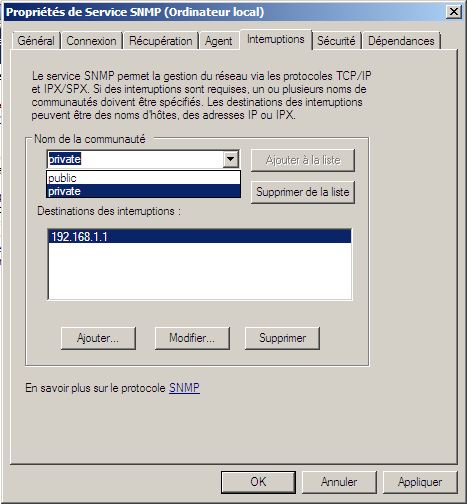Choose private from the dropdown list
The image size is (467, 504).
[x=144, y=191]
